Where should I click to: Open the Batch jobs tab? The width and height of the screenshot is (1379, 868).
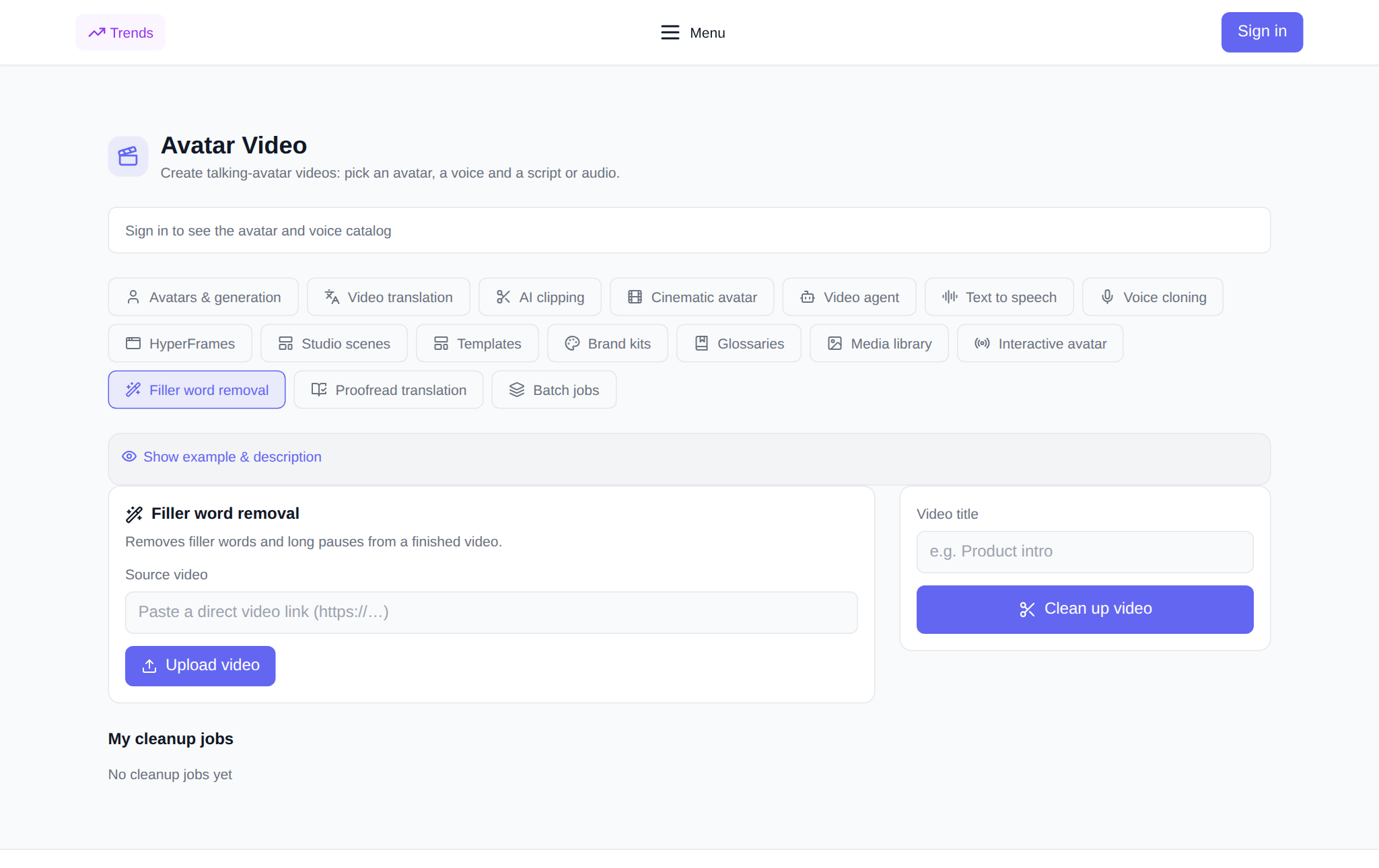(x=554, y=390)
